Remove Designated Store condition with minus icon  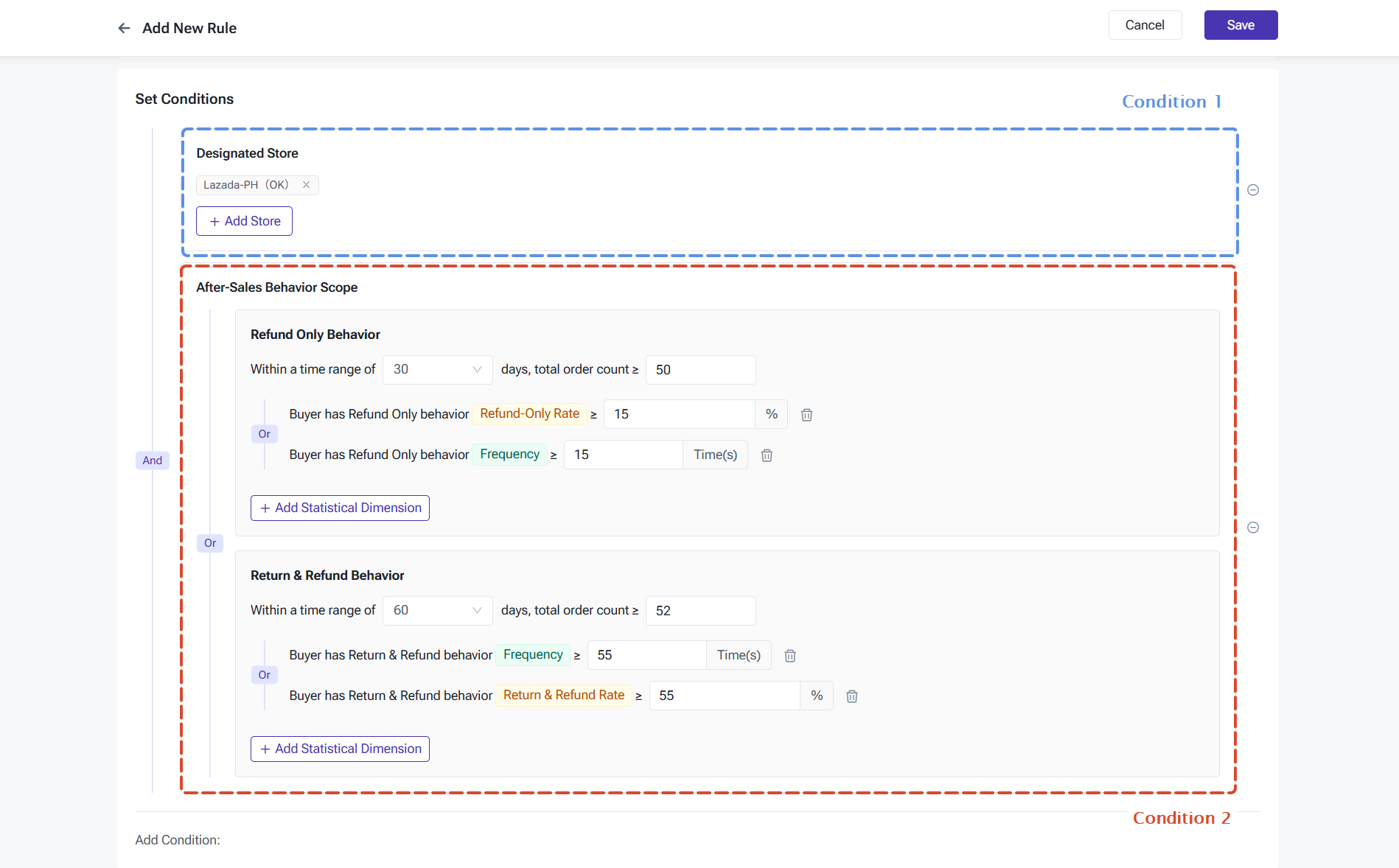(x=1253, y=190)
